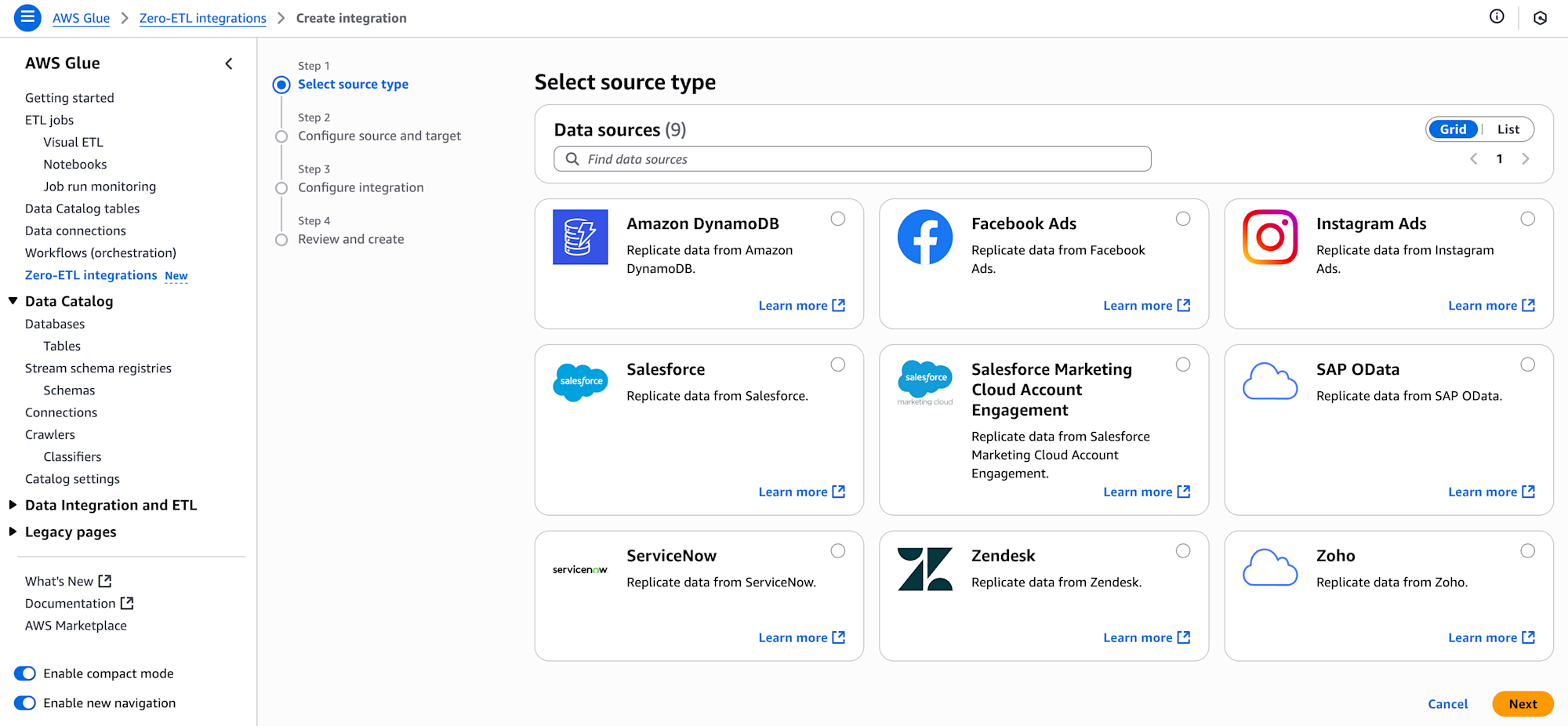Select Salesforce Marketing Cloud Account Engagement radio
This screenshot has height=726, width=1568.
(1183, 365)
